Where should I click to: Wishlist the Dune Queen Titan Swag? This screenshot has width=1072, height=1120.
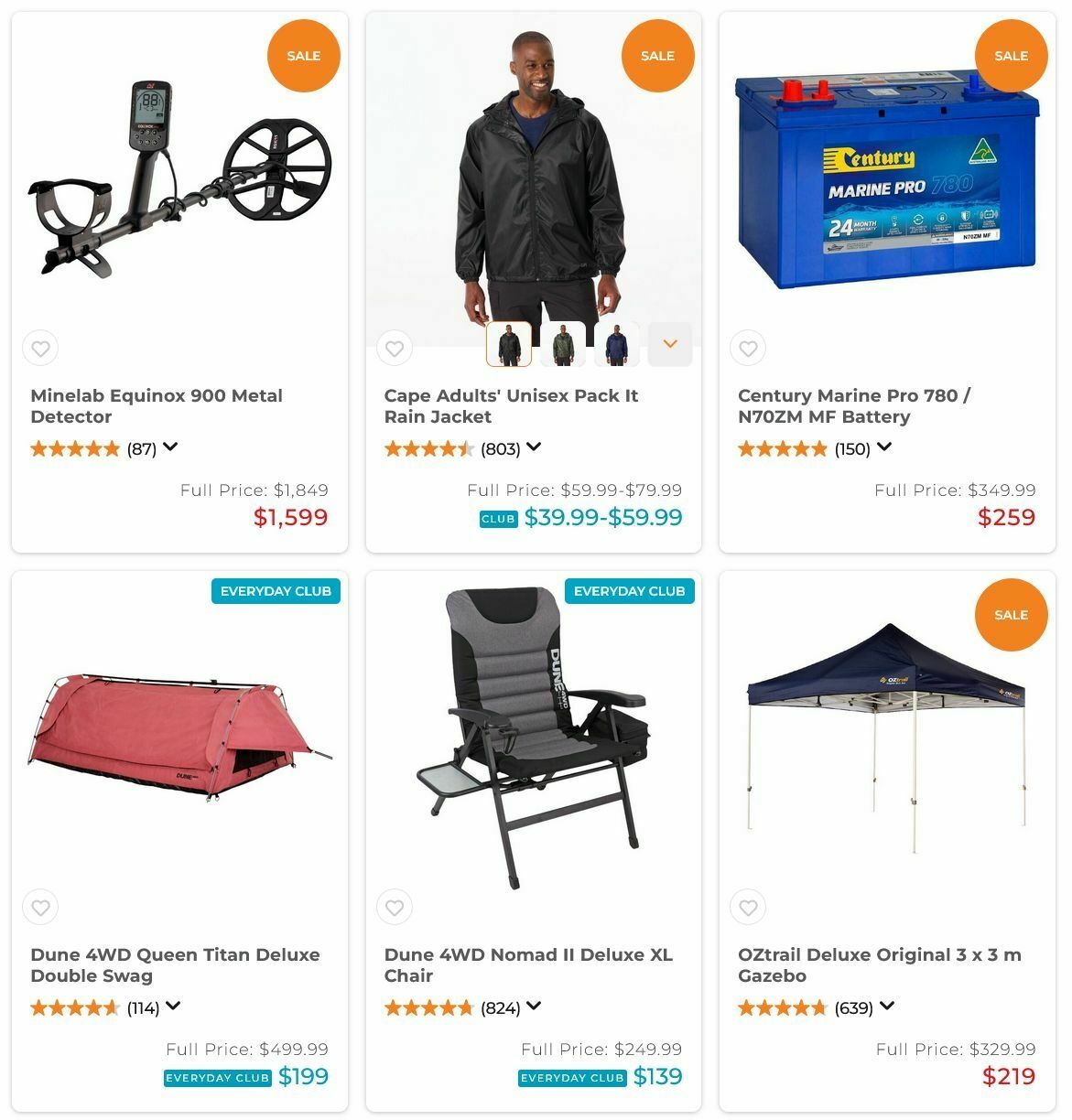[x=40, y=908]
